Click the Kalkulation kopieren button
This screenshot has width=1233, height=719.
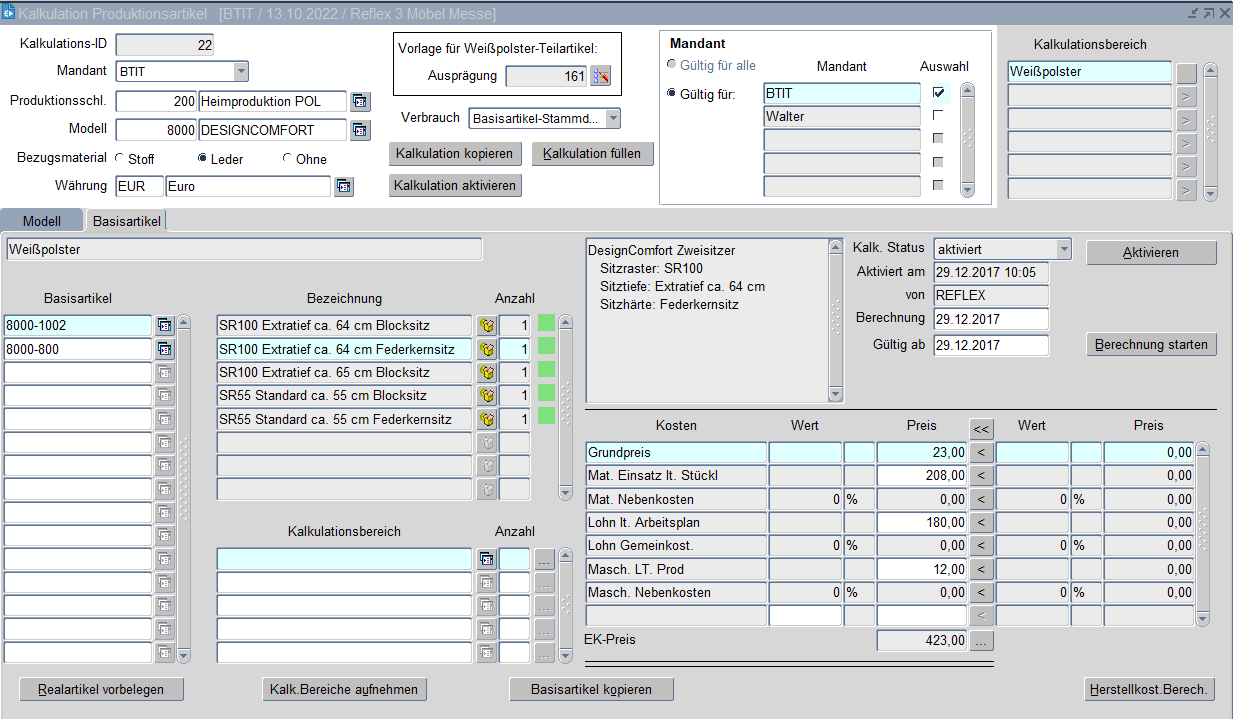(x=455, y=154)
